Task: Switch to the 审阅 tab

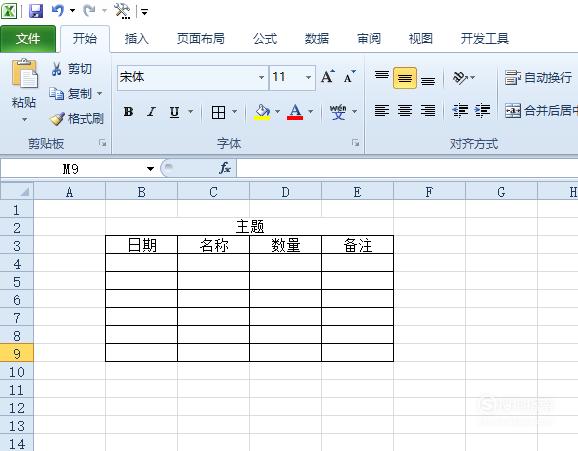Action: pyautogui.click(x=369, y=38)
